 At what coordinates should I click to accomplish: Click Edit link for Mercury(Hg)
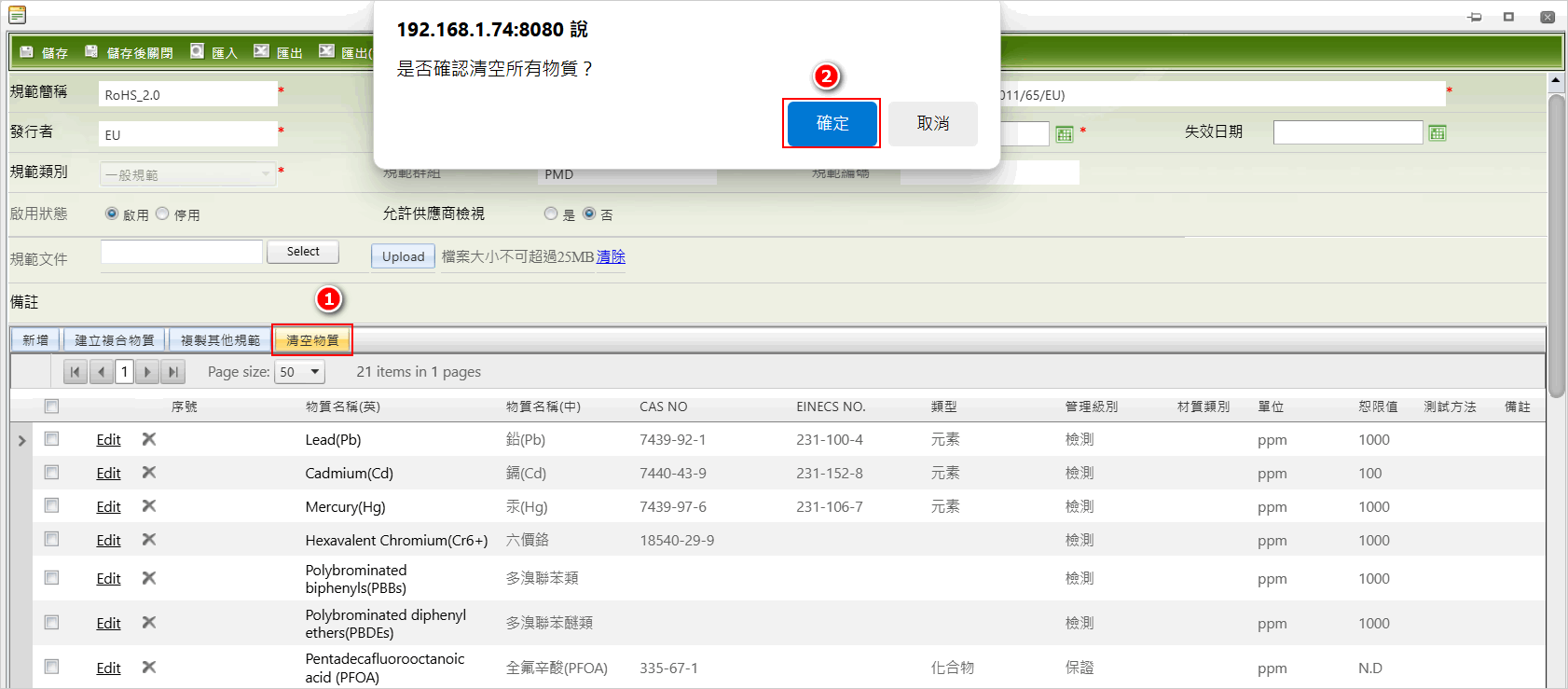tap(108, 507)
